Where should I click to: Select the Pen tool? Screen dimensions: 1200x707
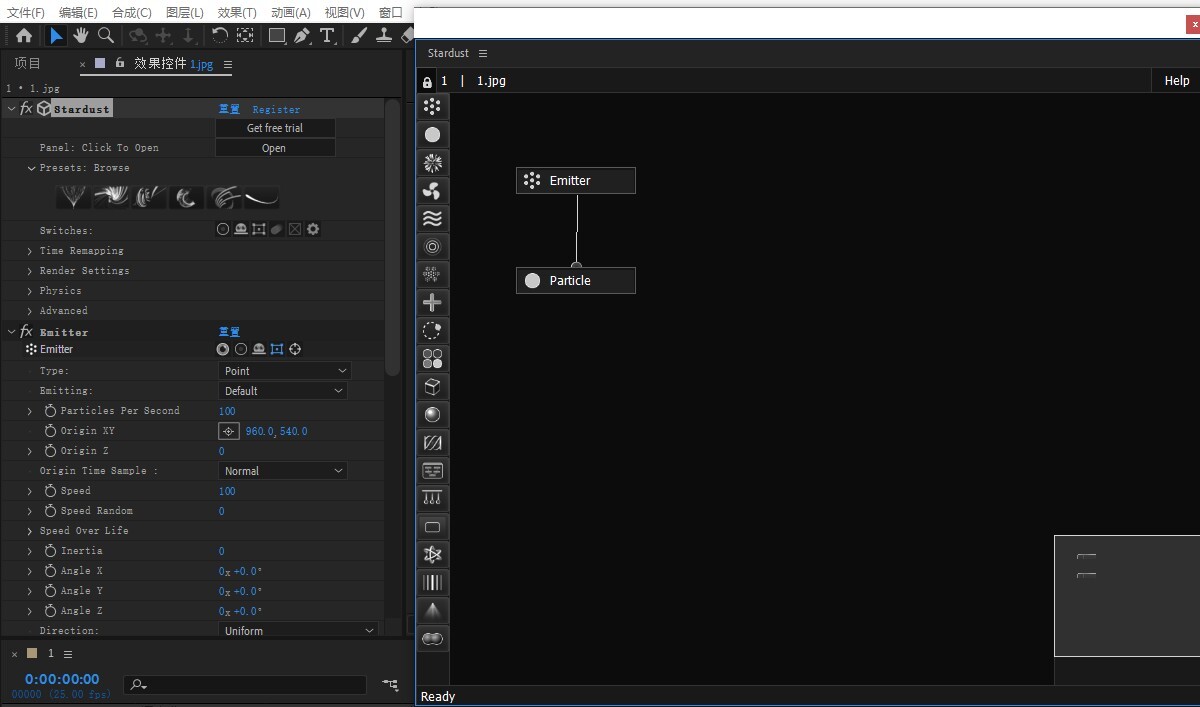[x=302, y=35]
